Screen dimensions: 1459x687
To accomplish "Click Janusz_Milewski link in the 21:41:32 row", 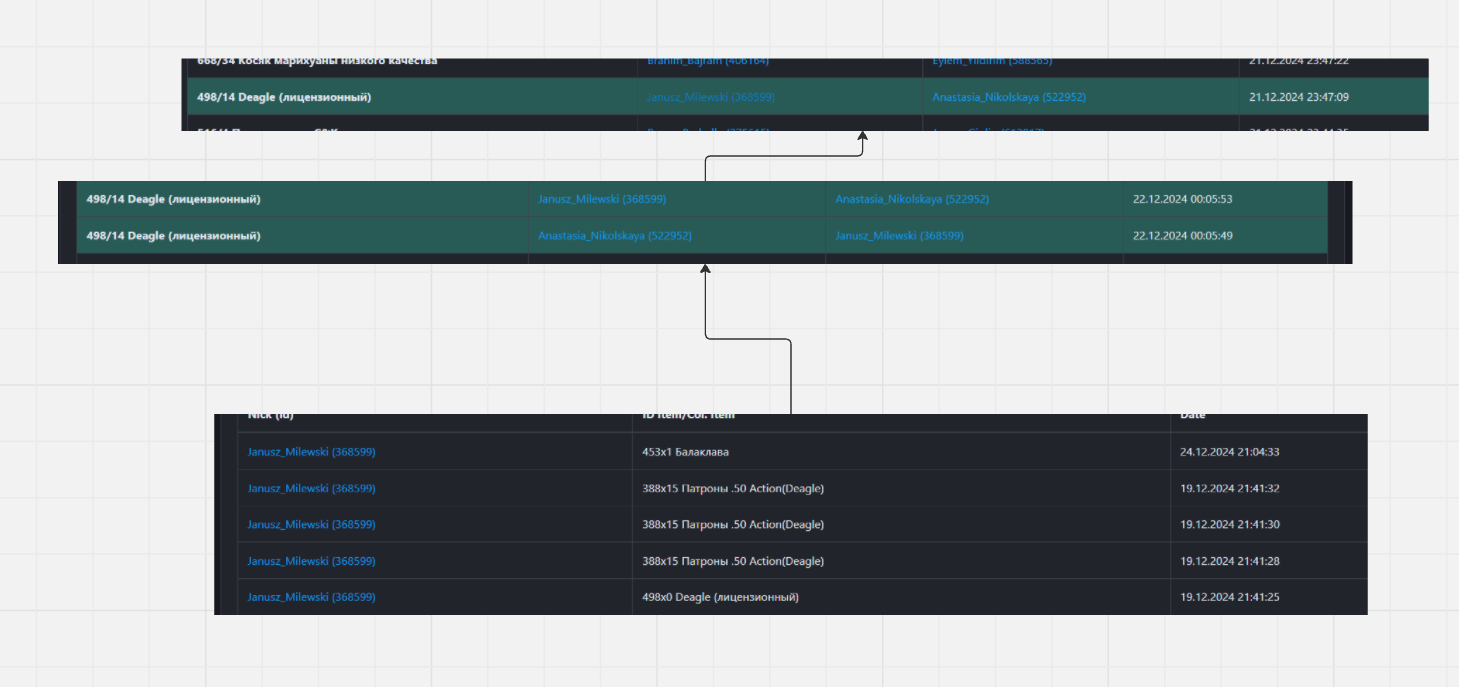I will point(311,488).
